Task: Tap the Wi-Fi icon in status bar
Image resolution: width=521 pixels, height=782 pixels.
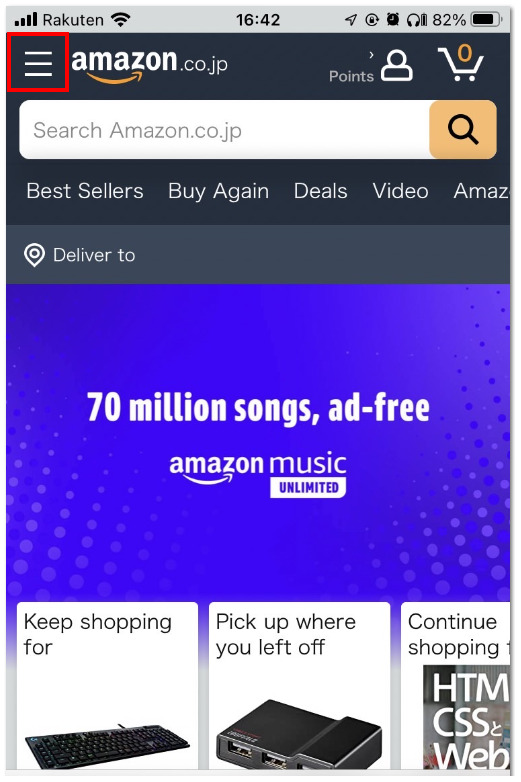Action: (x=121, y=19)
